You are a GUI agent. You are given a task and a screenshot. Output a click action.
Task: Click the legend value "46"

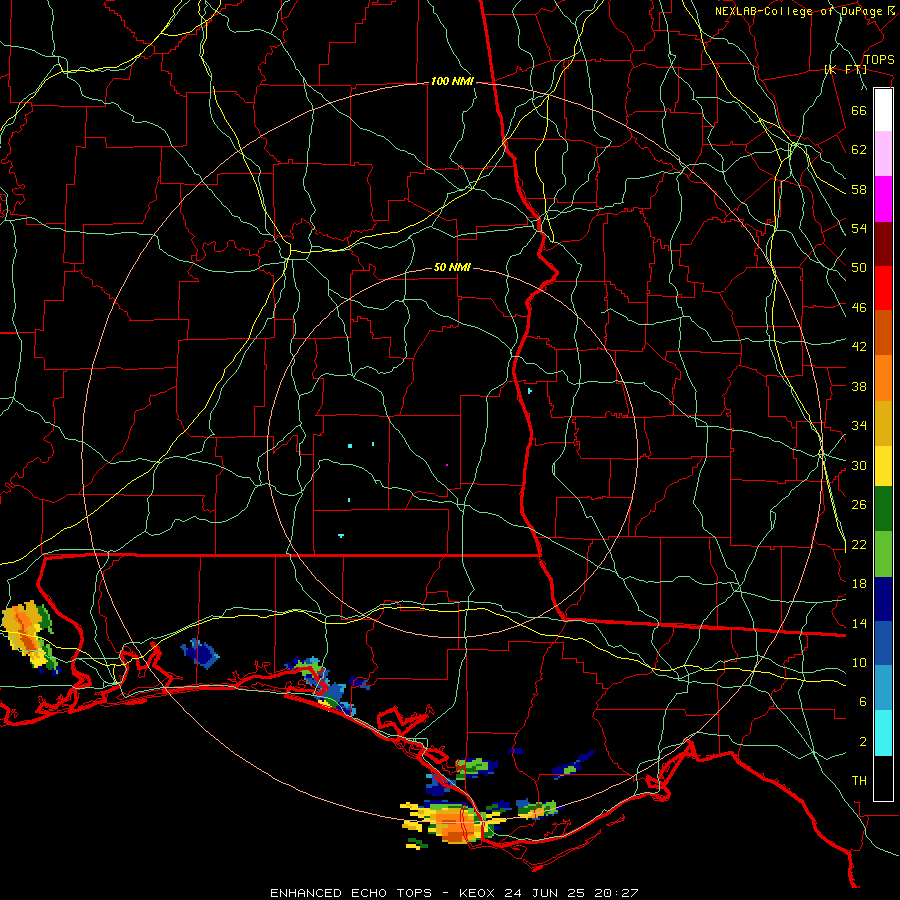point(859,308)
